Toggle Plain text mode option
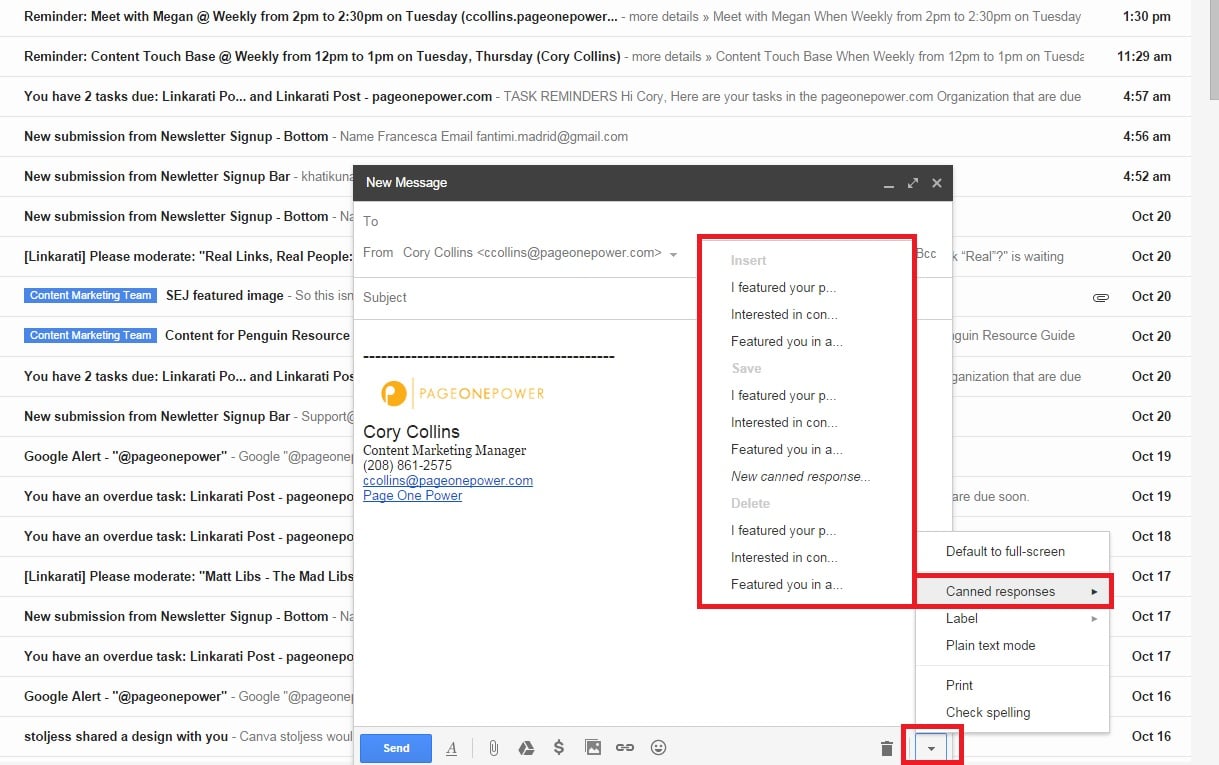The width and height of the screenshot is (1219, 765). (990, 645)
